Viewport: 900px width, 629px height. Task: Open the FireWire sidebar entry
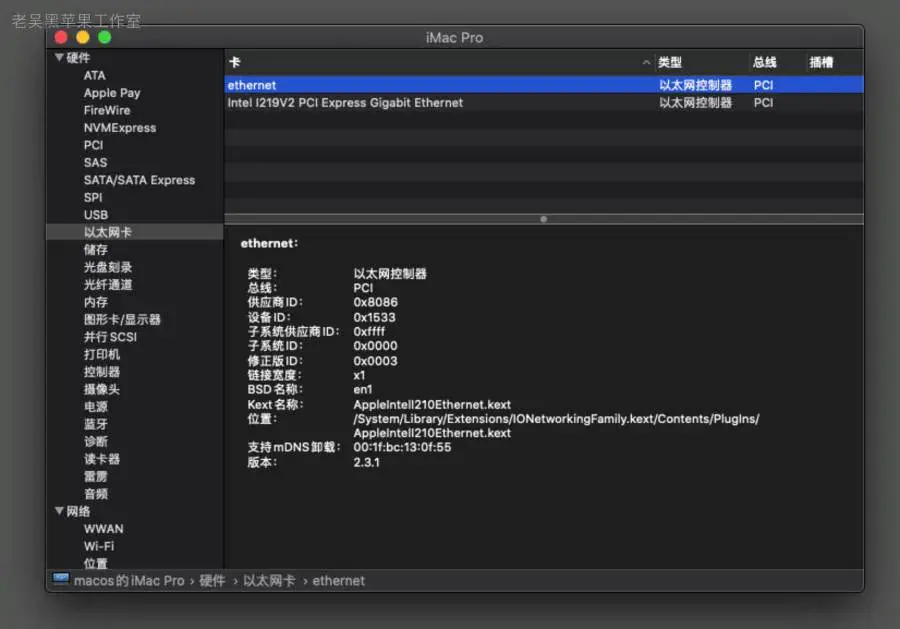tap(107, 110)
